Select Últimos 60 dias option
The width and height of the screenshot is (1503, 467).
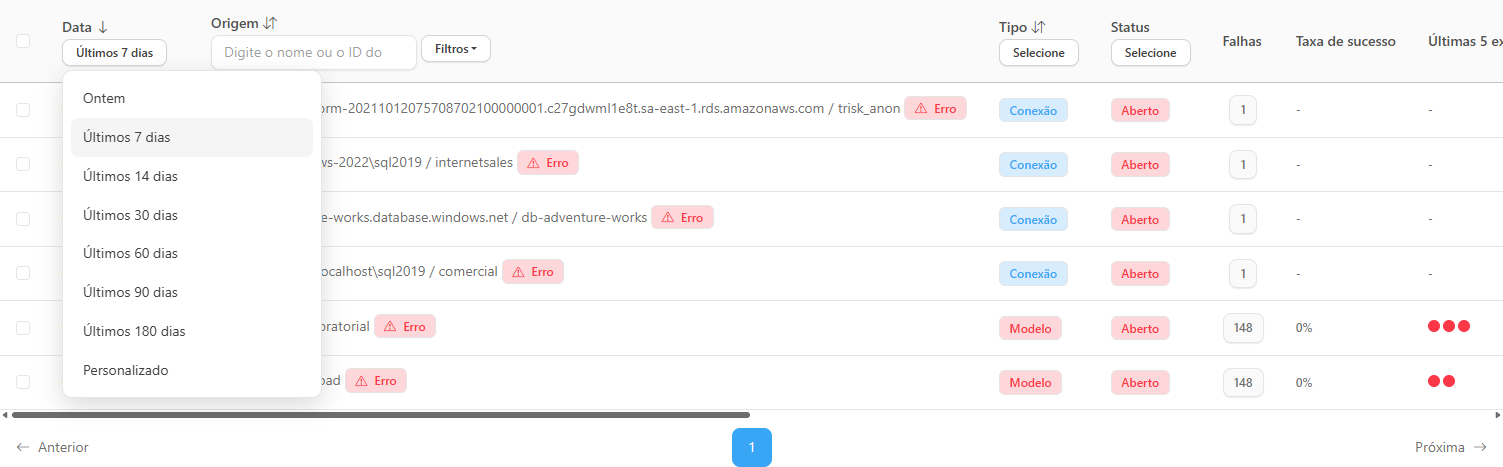192,253
